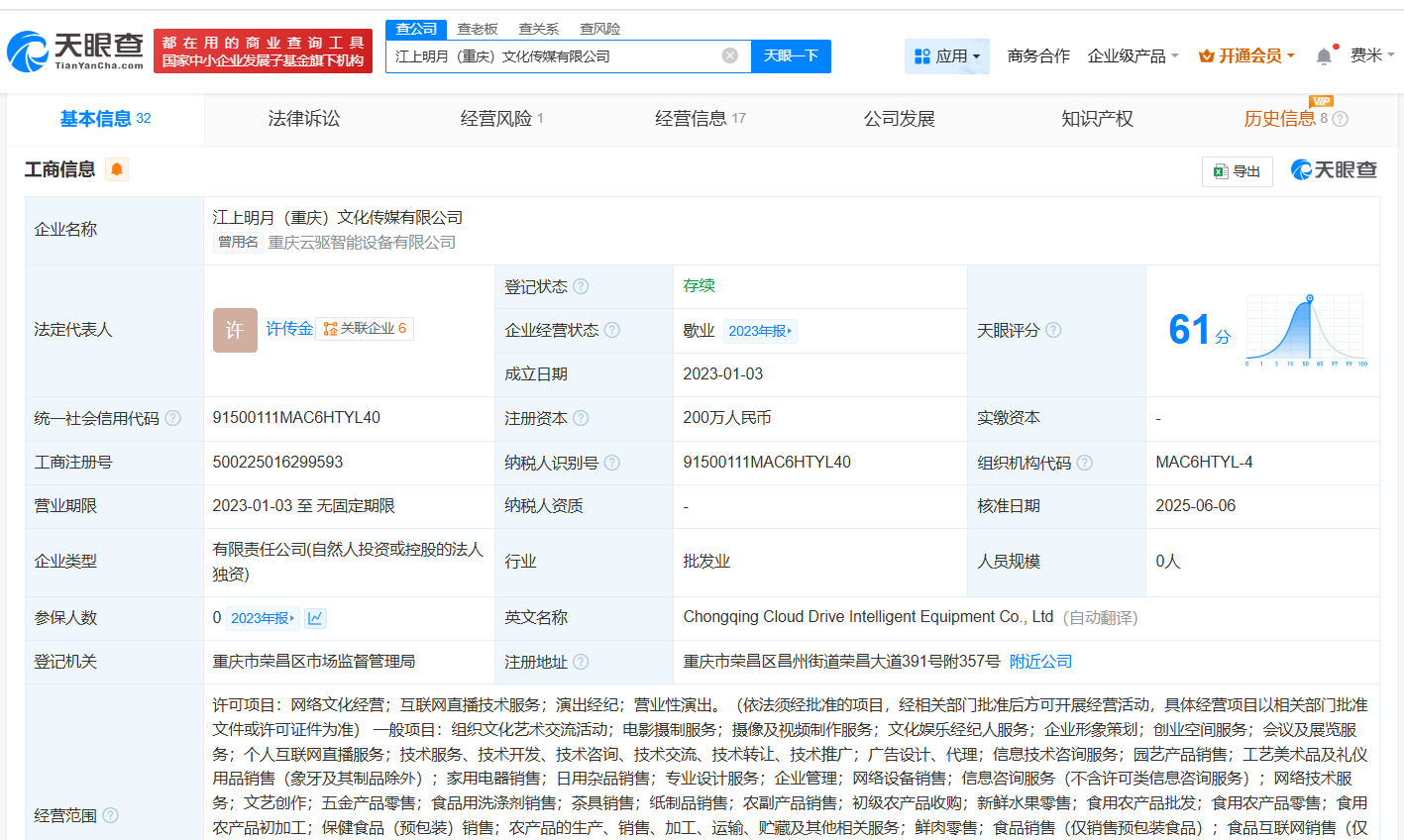Switch to the 知识产权 tab
The width and height of the screenshot is (1404, 840).
(1097, 119)
